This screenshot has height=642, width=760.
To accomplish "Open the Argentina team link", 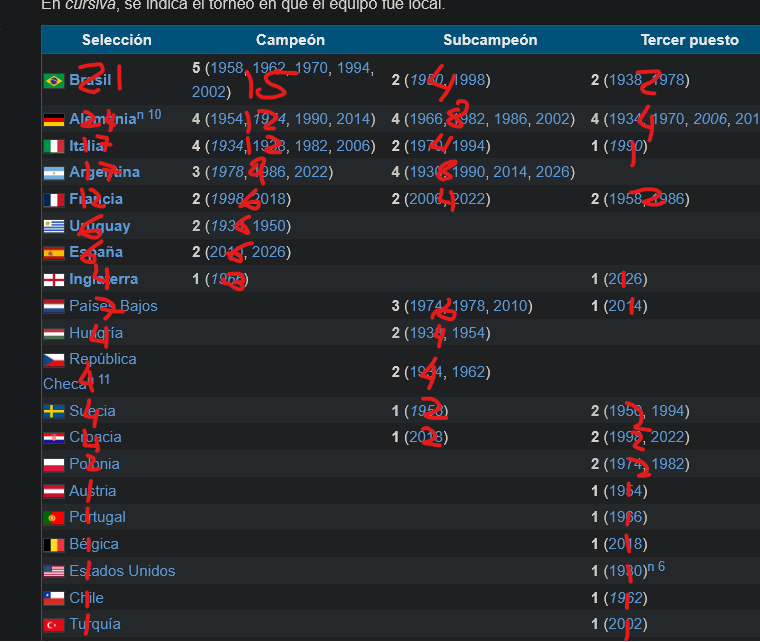I will (x=104, y=172).
